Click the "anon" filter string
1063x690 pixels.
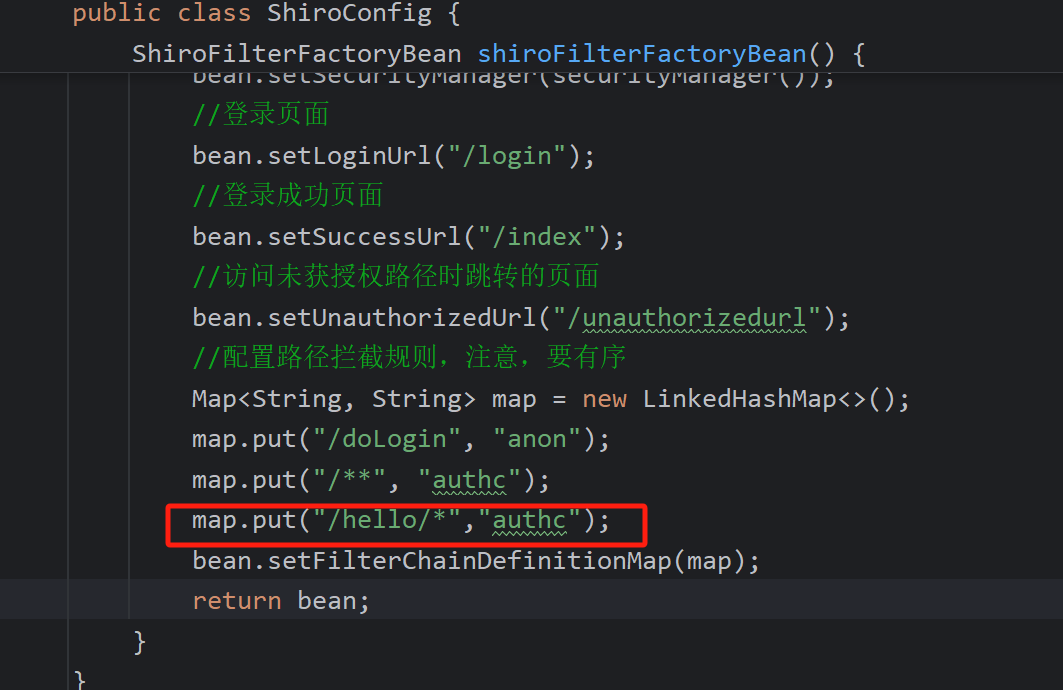pos(537,439)
